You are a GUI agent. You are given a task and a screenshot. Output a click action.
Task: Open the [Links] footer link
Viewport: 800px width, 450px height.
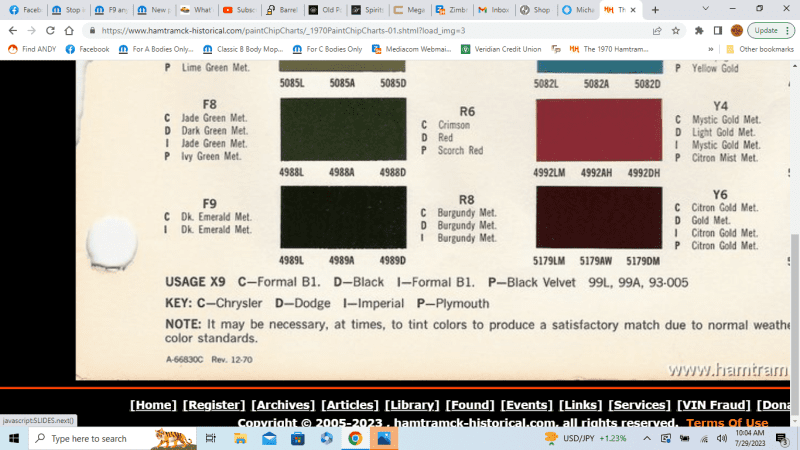point(581,405)
